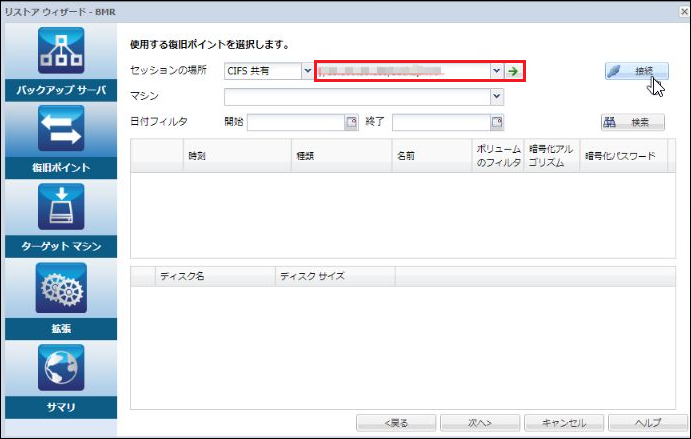Select the 復旧ポイント arrows icon
This screenshot has height=439, width=691.
[61, 128]
